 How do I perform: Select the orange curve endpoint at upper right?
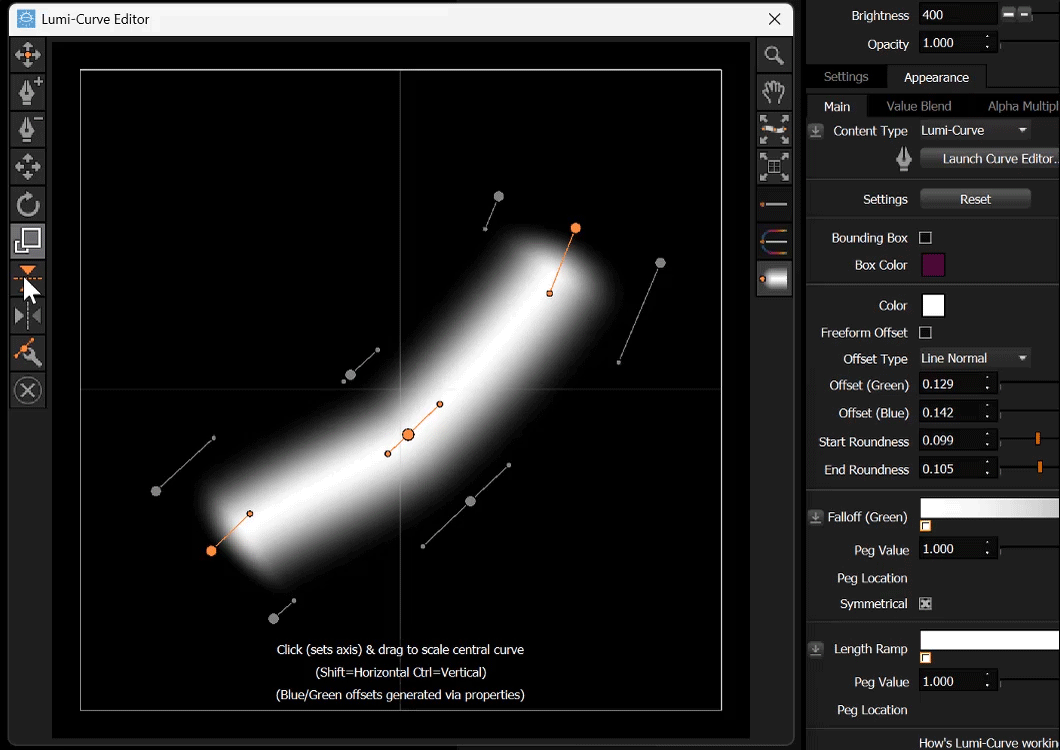point(575,229)
